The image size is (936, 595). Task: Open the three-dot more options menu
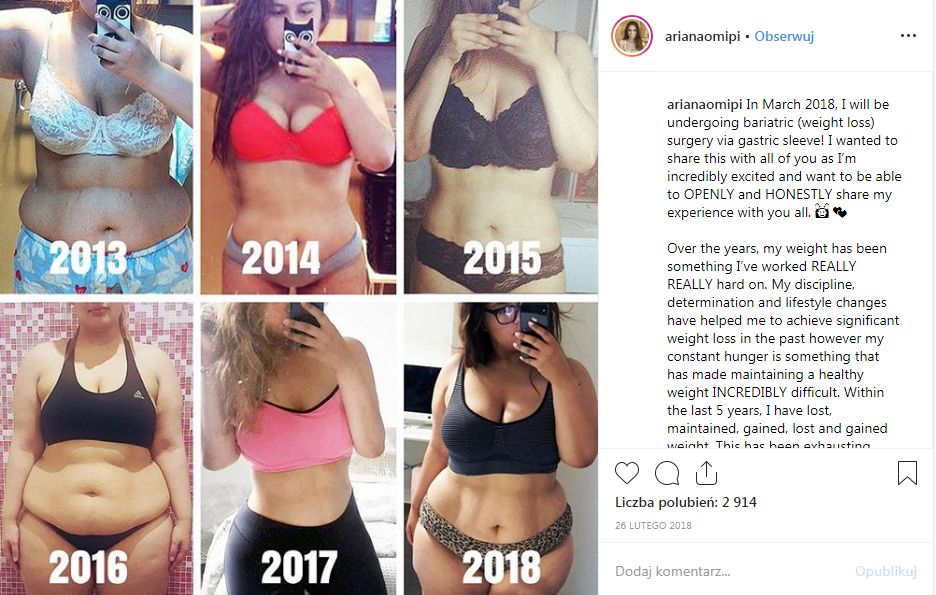908,36
